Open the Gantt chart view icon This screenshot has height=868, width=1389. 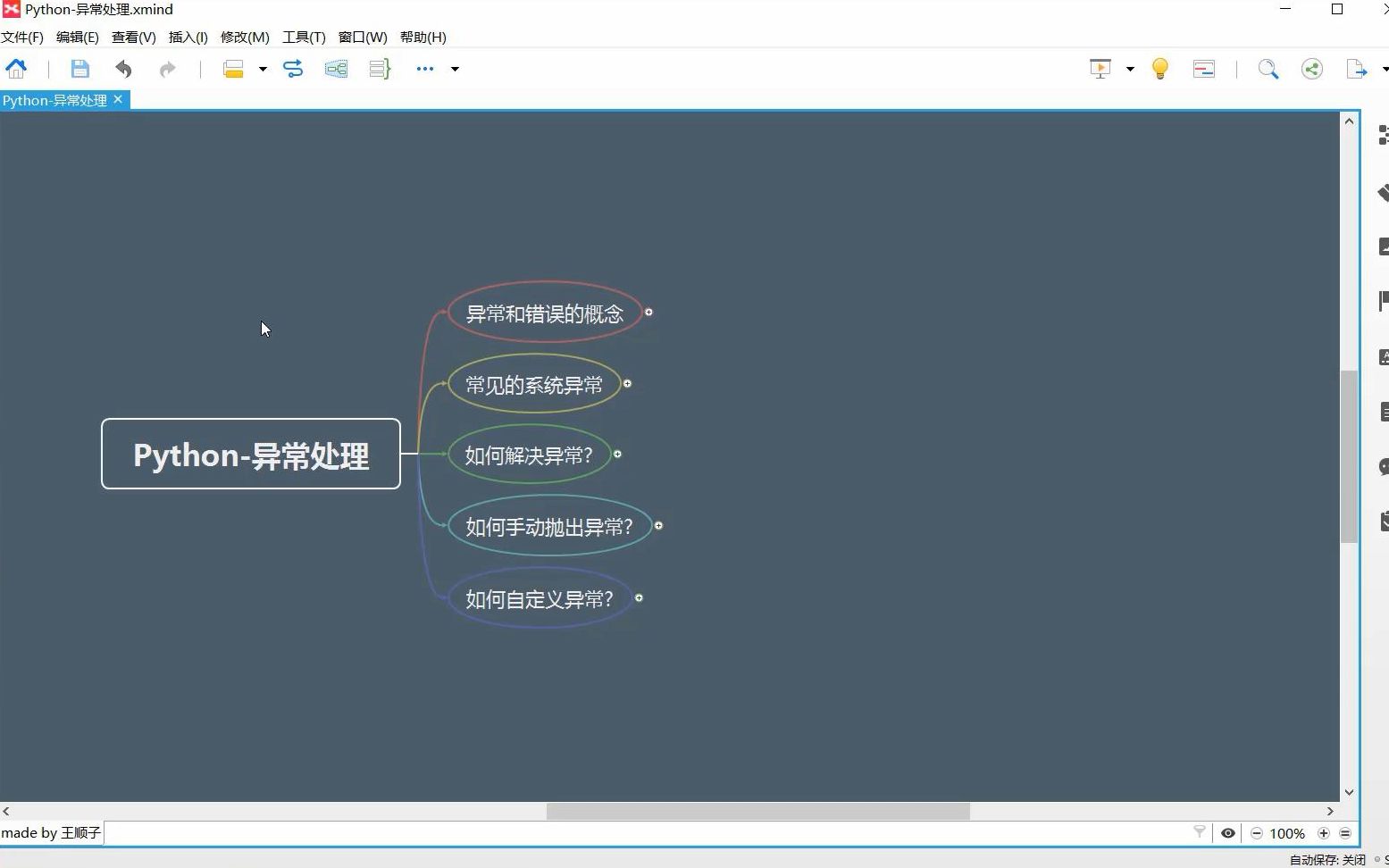(1204, 69)
